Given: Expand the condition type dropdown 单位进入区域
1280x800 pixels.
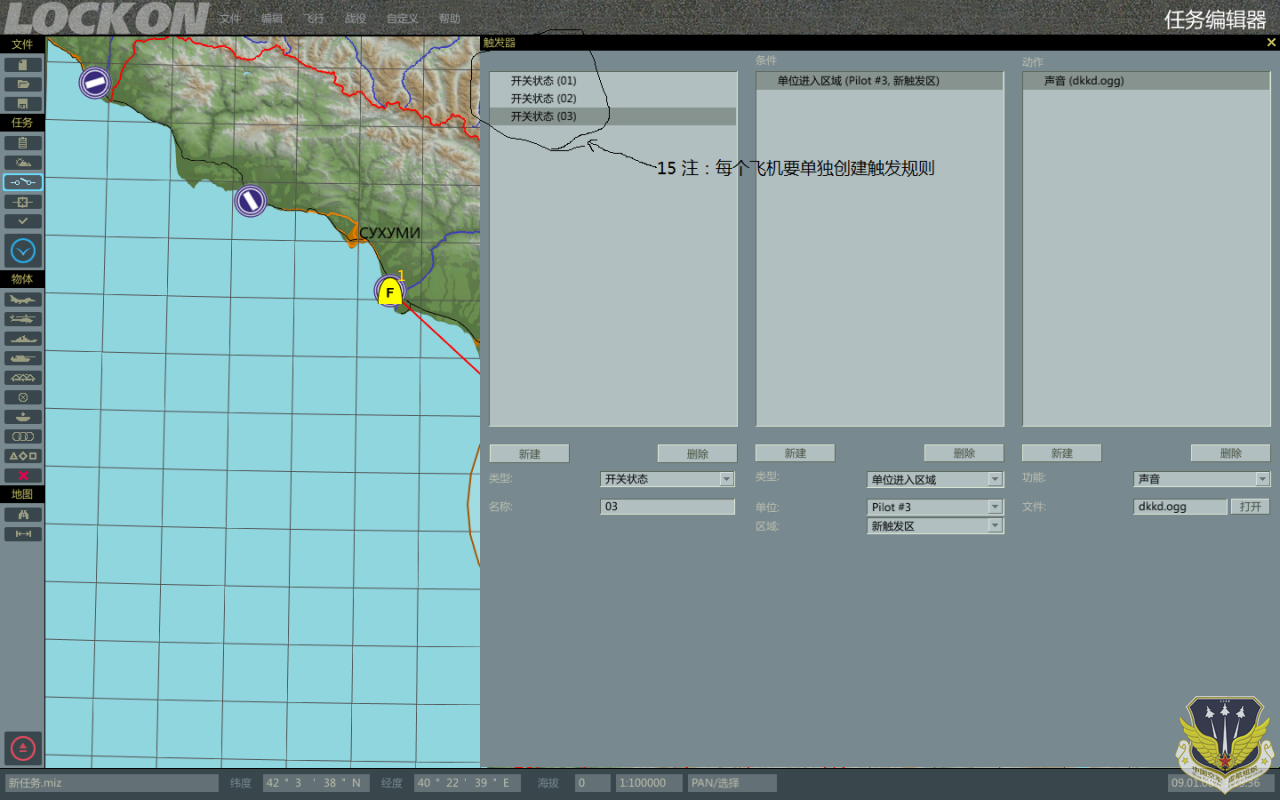Looking at the screenshot, I should (995, 480).
